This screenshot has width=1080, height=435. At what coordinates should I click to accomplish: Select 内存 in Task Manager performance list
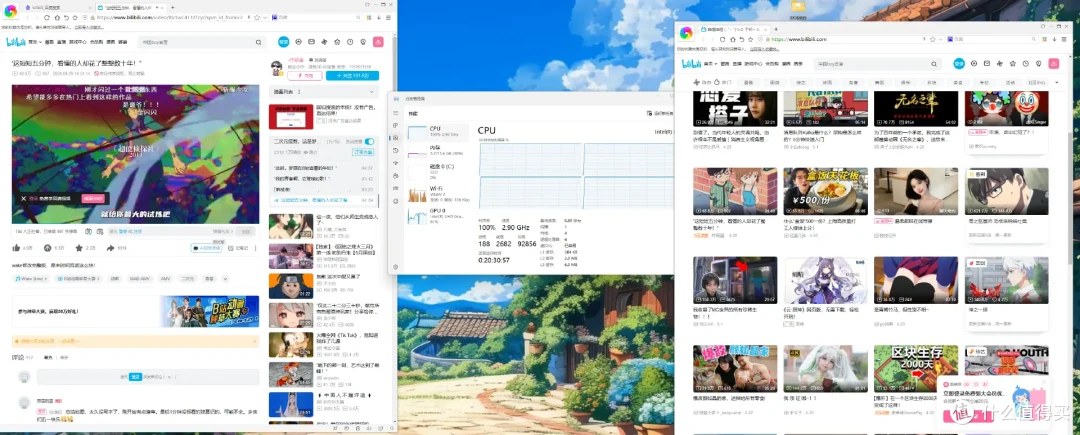[437, 151]
